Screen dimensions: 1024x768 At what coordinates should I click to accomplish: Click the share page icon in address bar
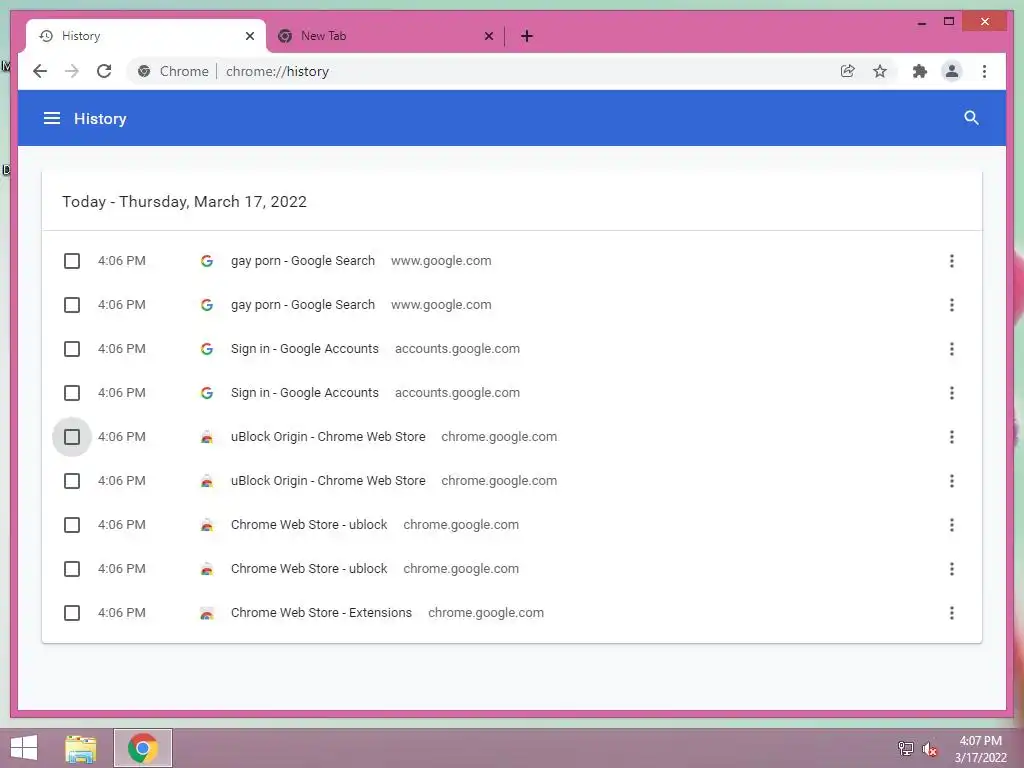click(x=848, y=71)
